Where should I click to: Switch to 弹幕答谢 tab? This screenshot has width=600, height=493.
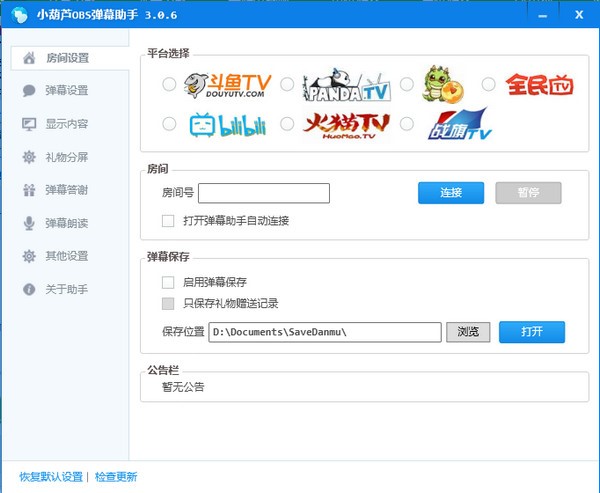(67, 190)
